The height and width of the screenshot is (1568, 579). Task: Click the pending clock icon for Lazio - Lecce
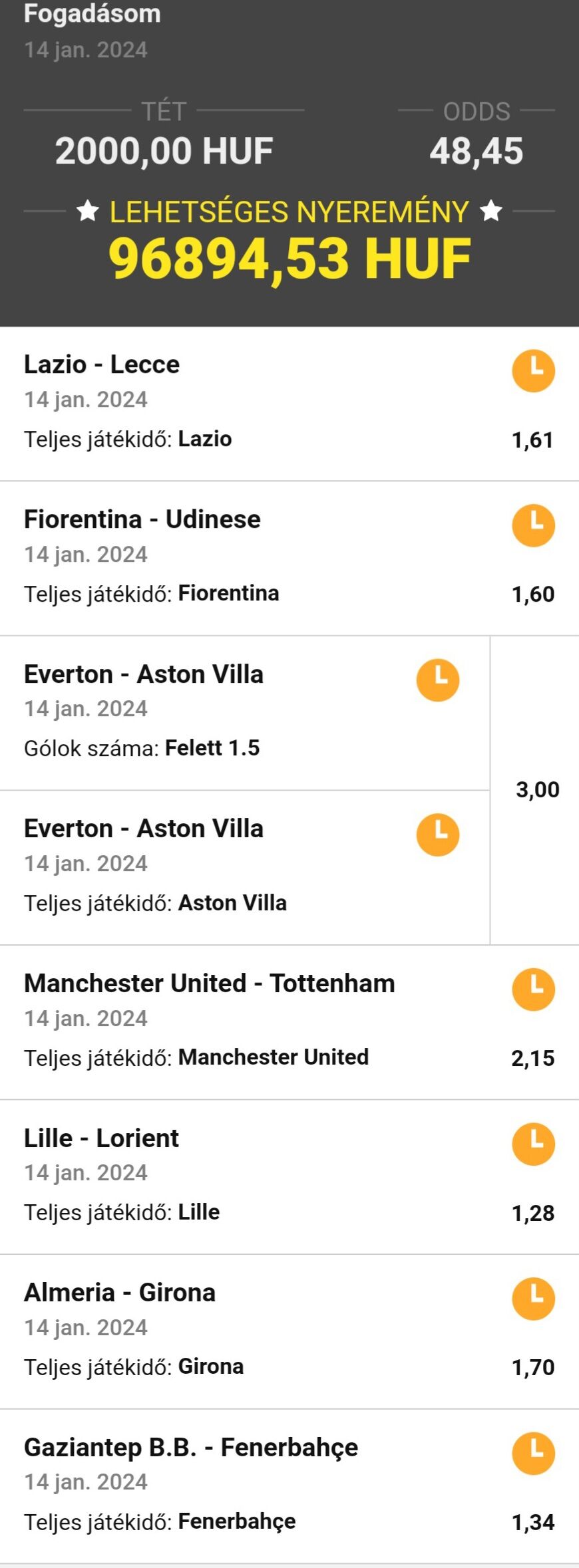pyautogui.click(x=533, y=370)
